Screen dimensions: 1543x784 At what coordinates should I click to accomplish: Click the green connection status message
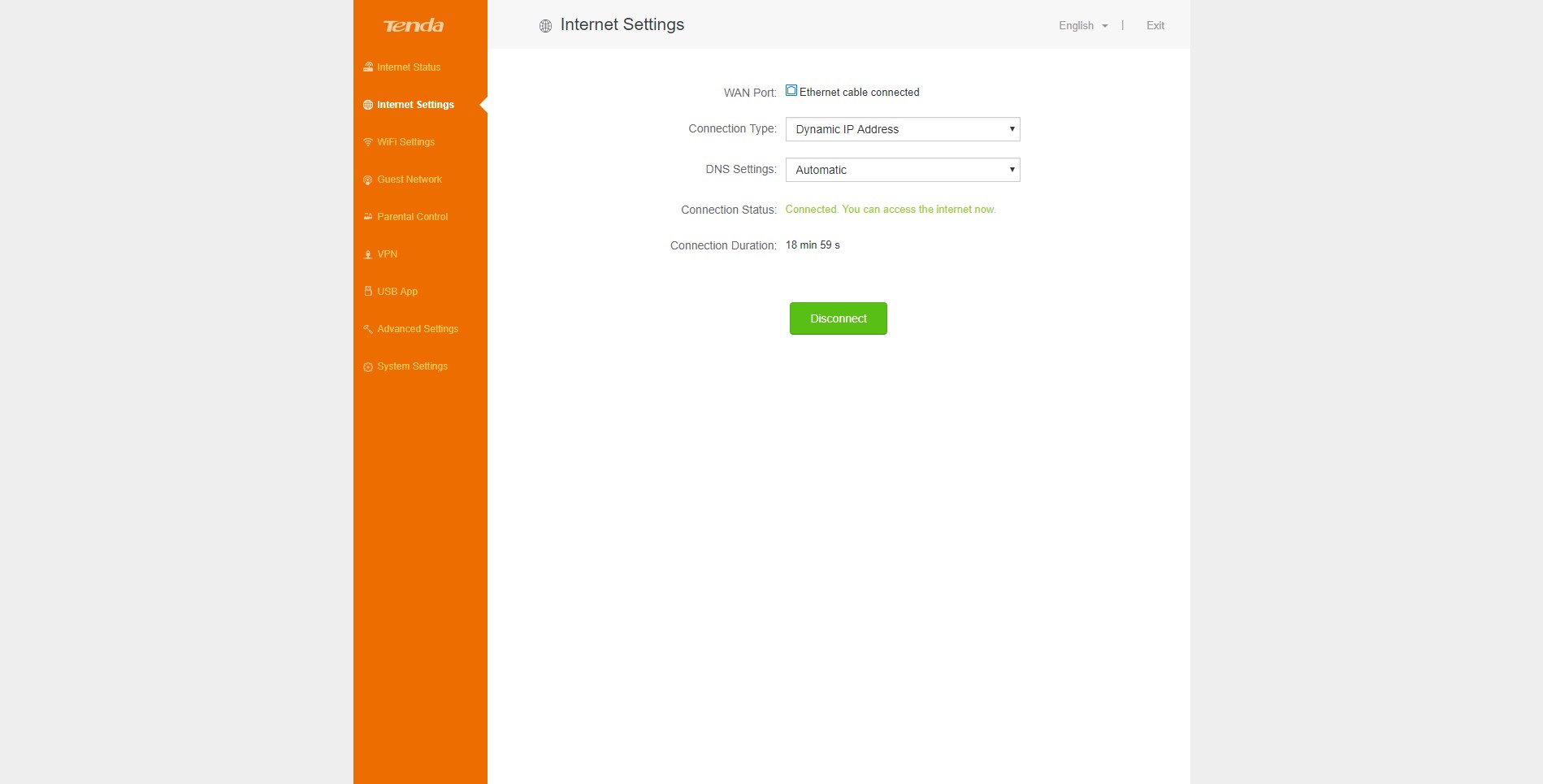point(891,210)
